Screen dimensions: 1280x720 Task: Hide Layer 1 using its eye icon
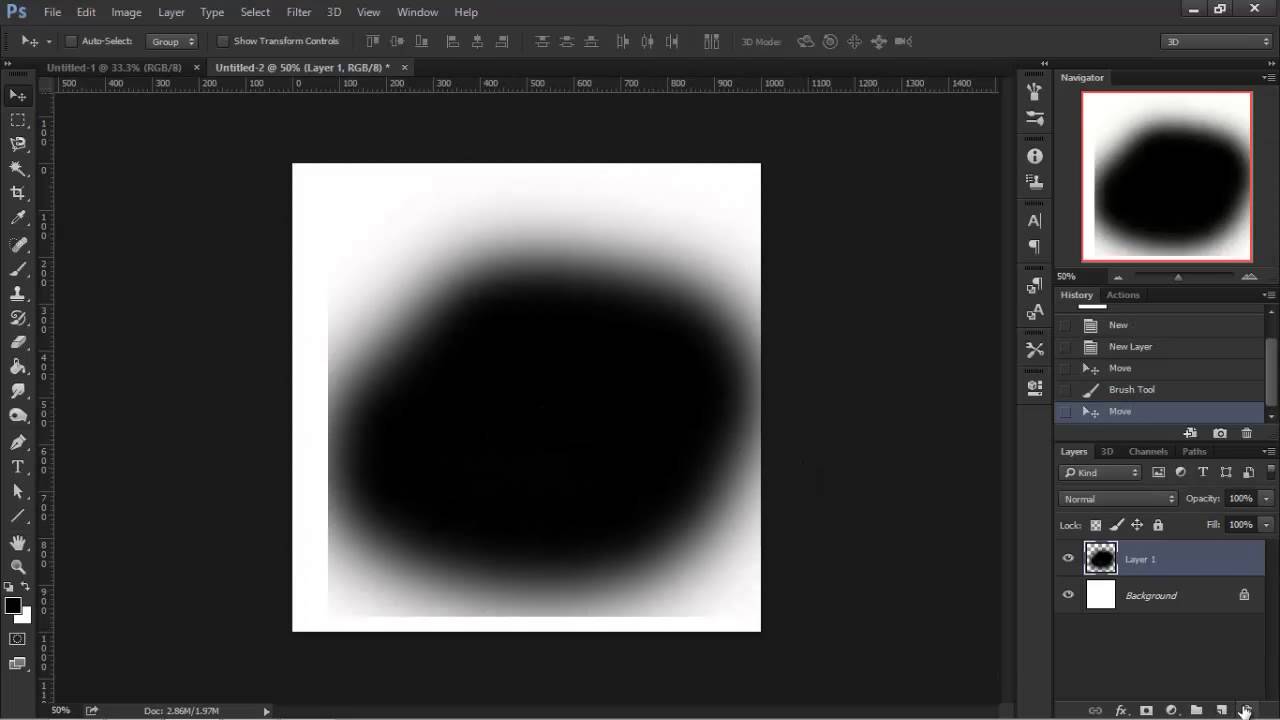click(1068, 559)
